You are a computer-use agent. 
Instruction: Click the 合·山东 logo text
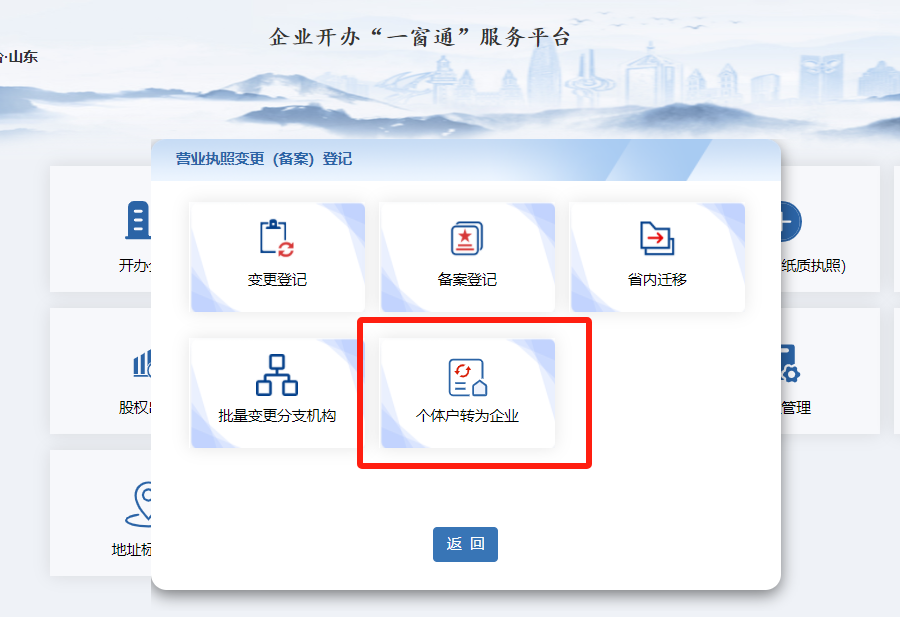click(19, 57)
